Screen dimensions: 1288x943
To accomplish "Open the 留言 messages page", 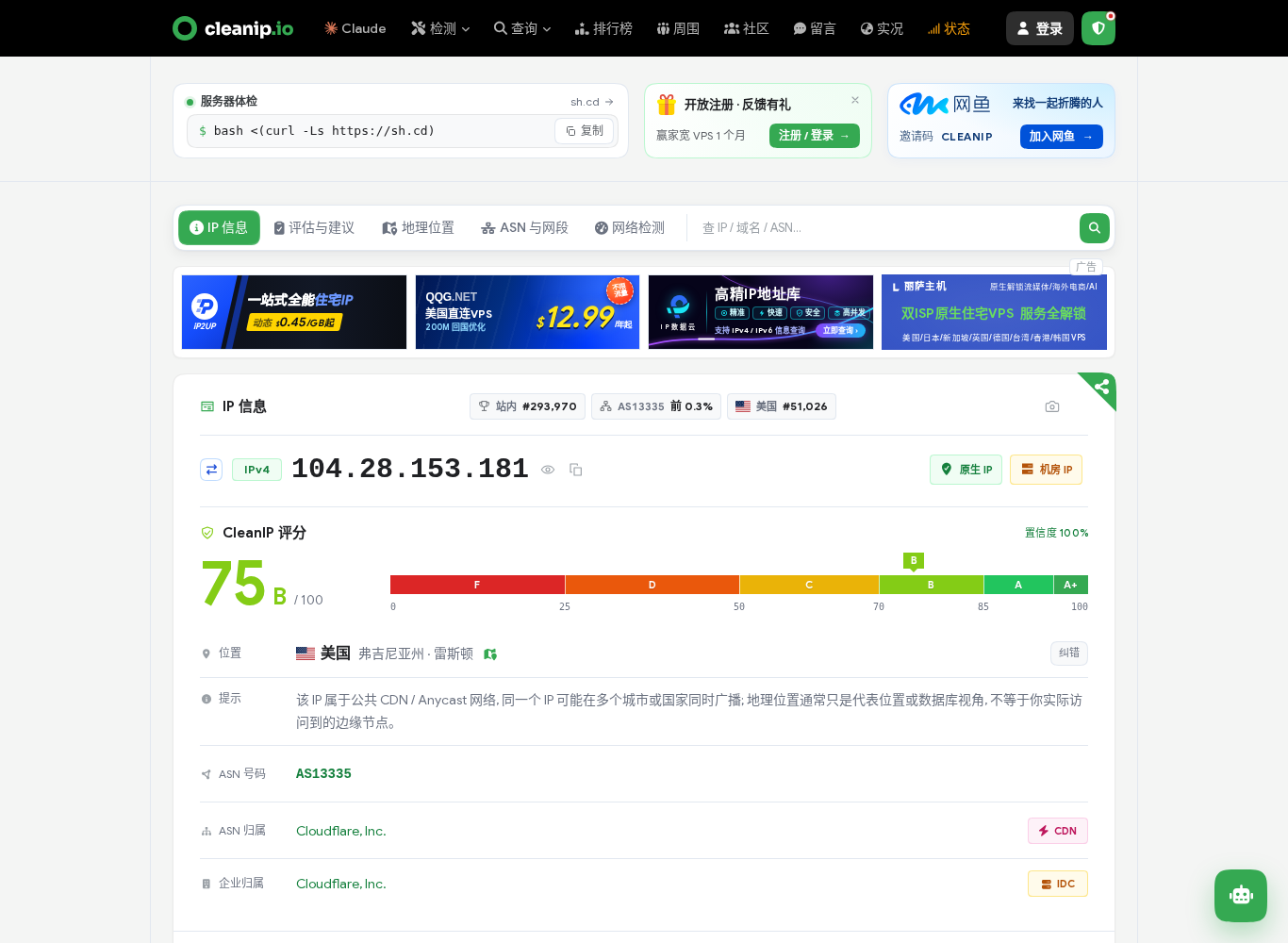I will [815, 28].
